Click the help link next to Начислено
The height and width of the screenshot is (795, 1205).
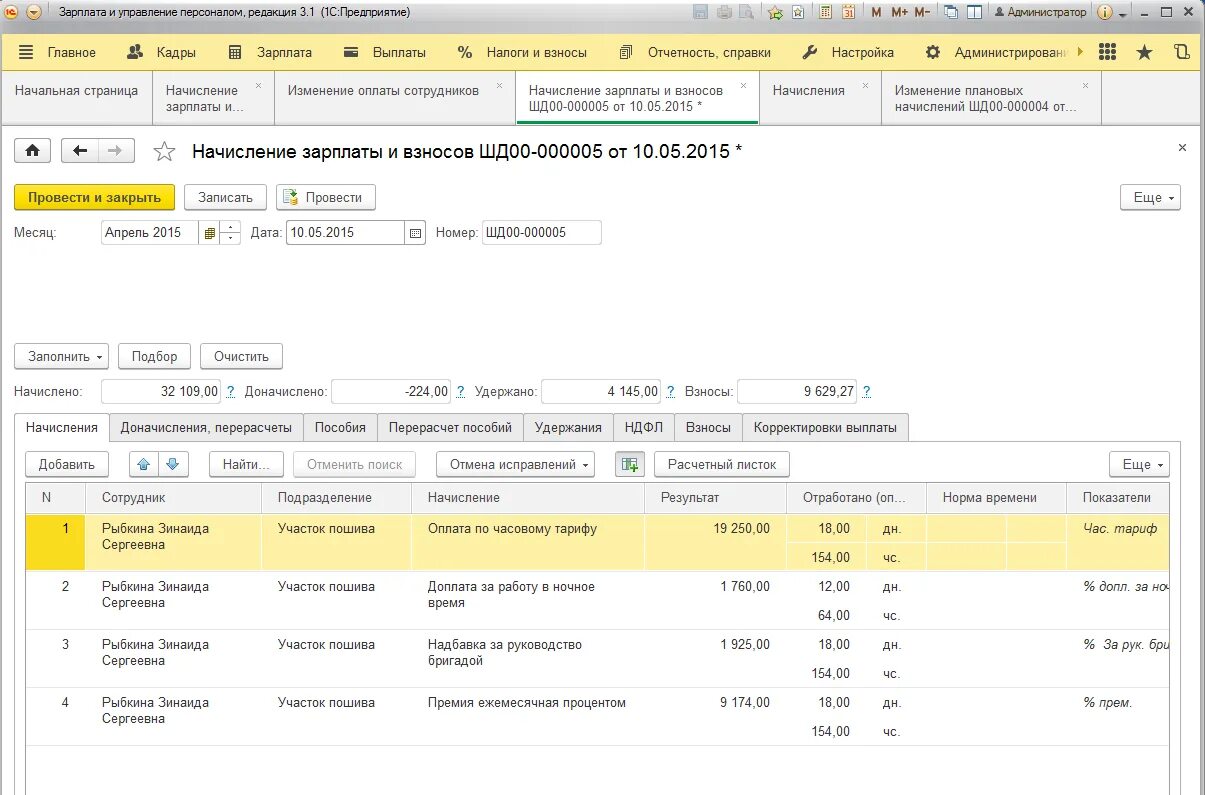pyautogui.click(x=231, y=392)
